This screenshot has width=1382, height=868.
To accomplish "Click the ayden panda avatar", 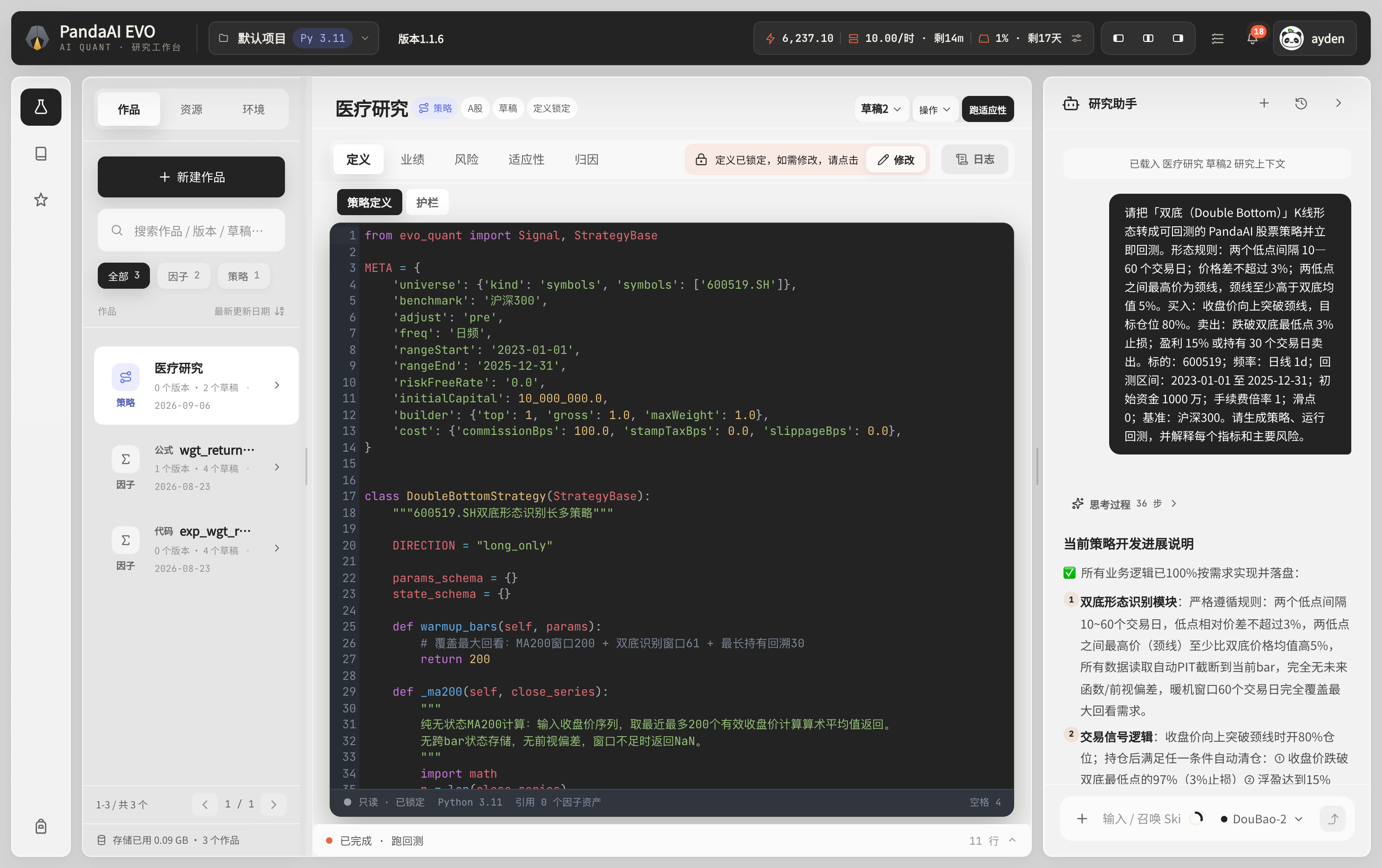I will (1291, 39).
